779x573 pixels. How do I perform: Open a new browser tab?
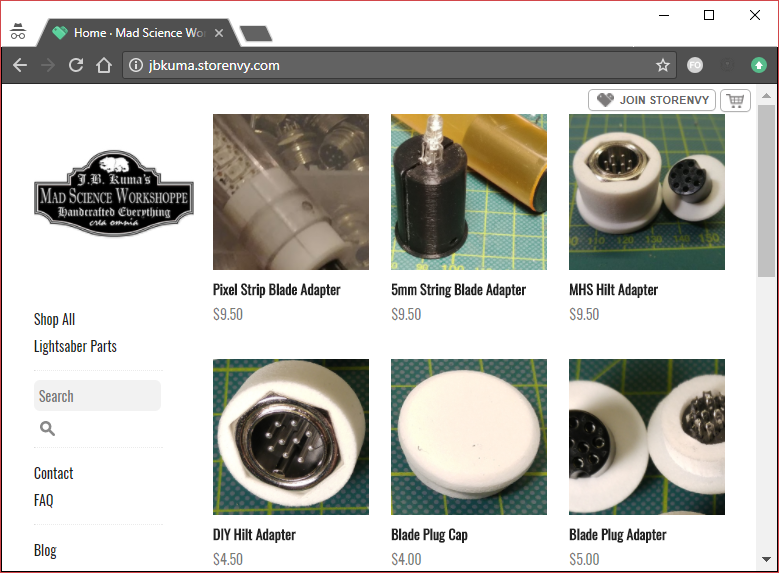[x=256, y=34]
